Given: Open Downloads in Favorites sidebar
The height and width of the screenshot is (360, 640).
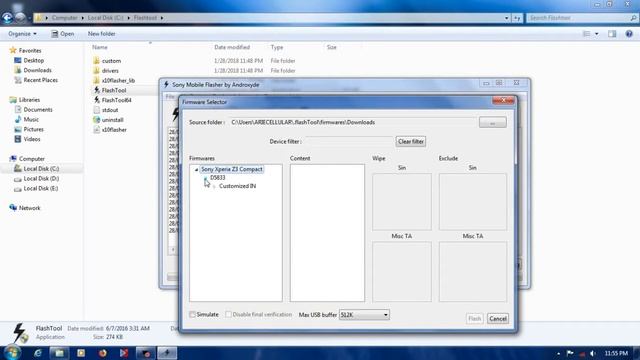Looking at the screenshot, I should pos(37,70).
